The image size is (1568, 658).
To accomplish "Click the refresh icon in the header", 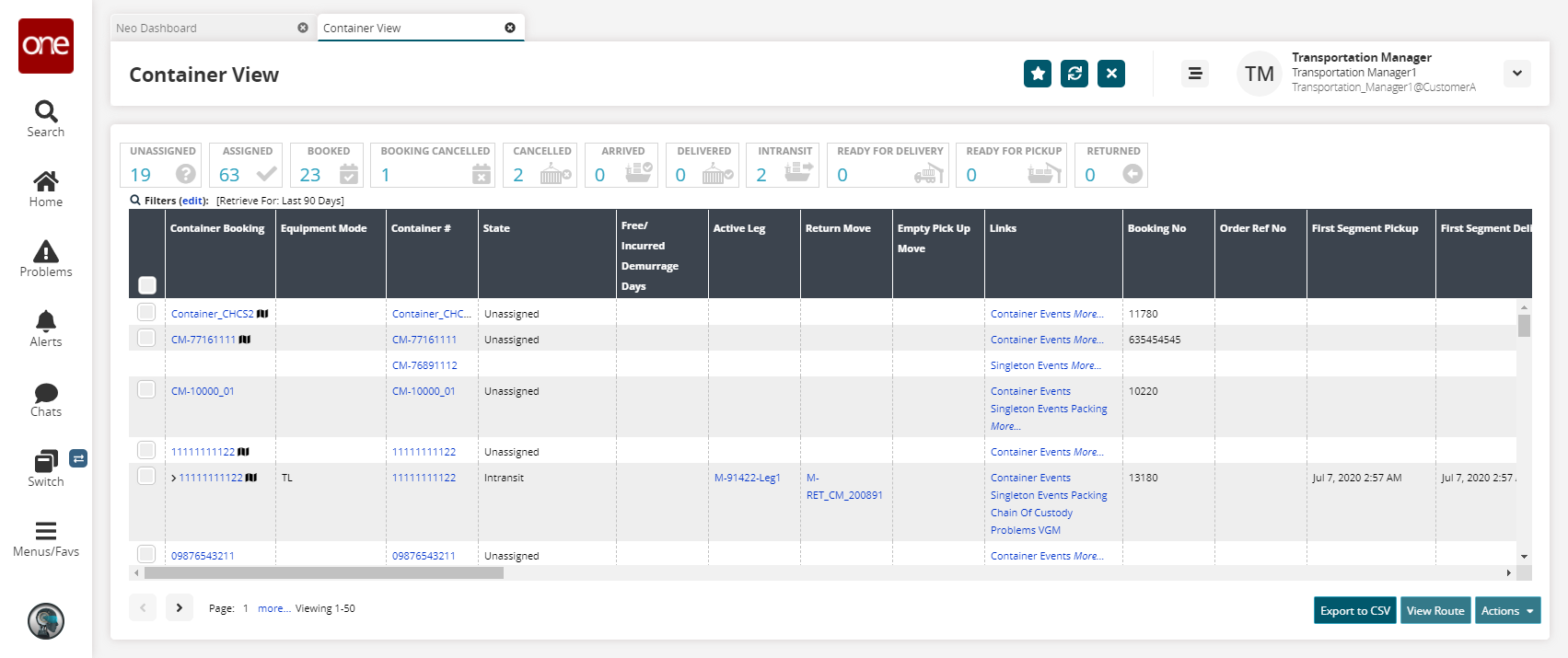I will click(1074, 74).
